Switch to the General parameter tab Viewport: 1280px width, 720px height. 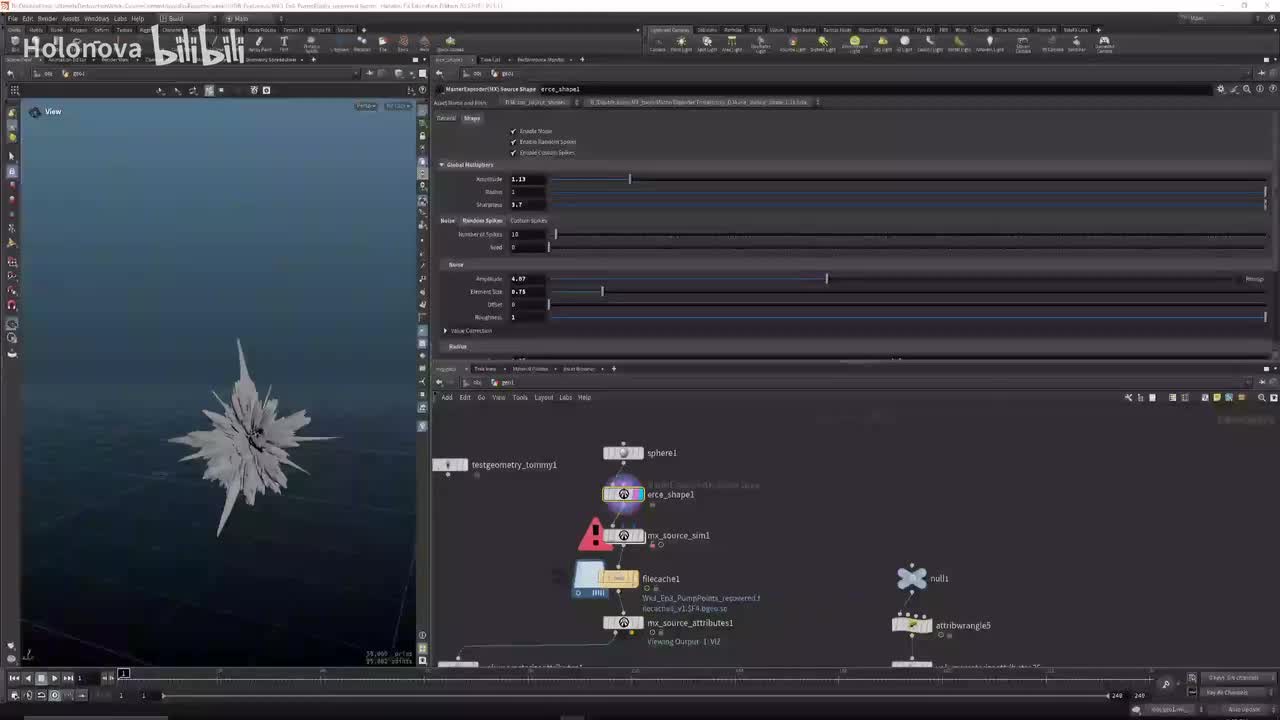coord(446,118)
